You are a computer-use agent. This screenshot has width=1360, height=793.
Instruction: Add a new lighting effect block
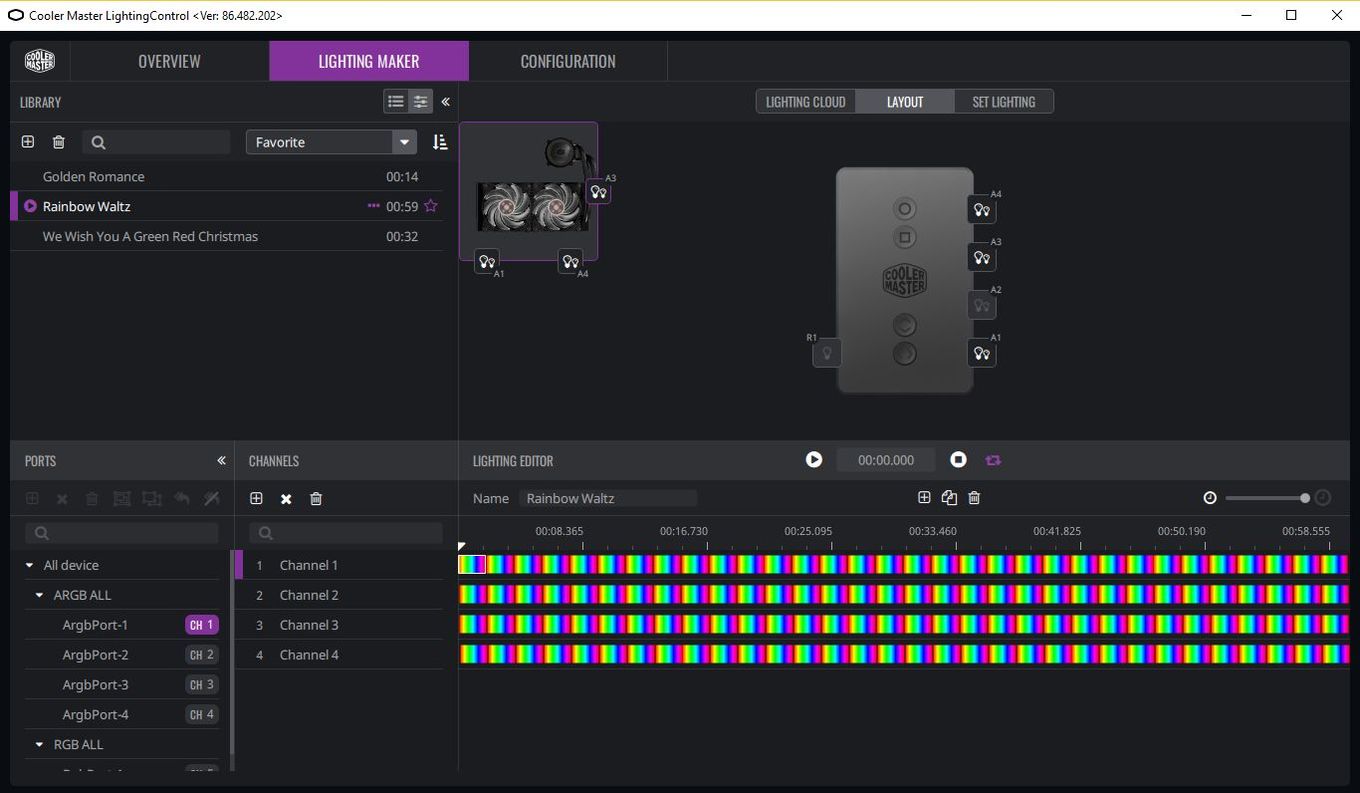[x=924, y=497]
